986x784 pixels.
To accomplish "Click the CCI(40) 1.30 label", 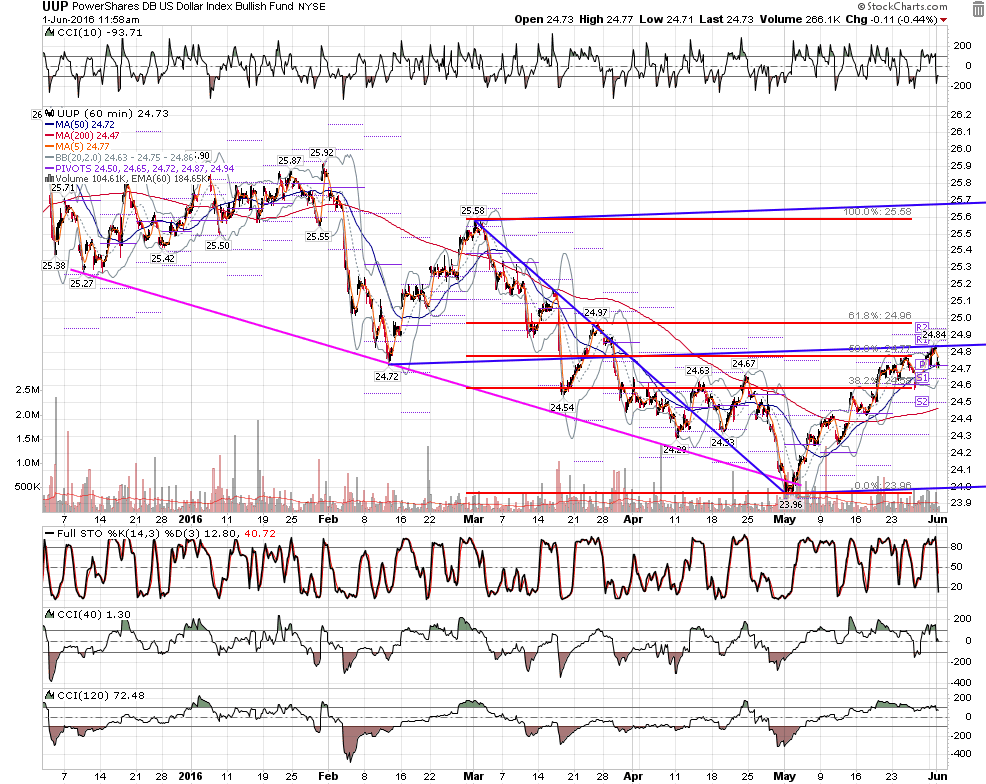I will click(94, 614).
